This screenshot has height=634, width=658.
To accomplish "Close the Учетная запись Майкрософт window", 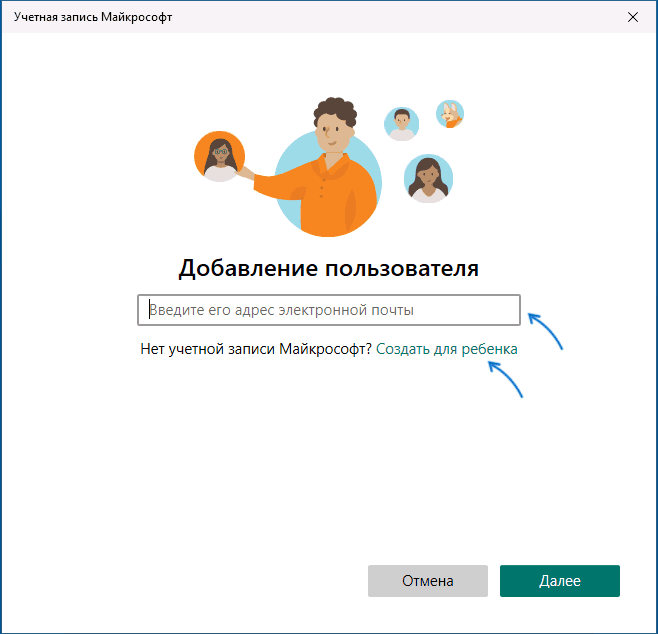I will coord(632,17).
